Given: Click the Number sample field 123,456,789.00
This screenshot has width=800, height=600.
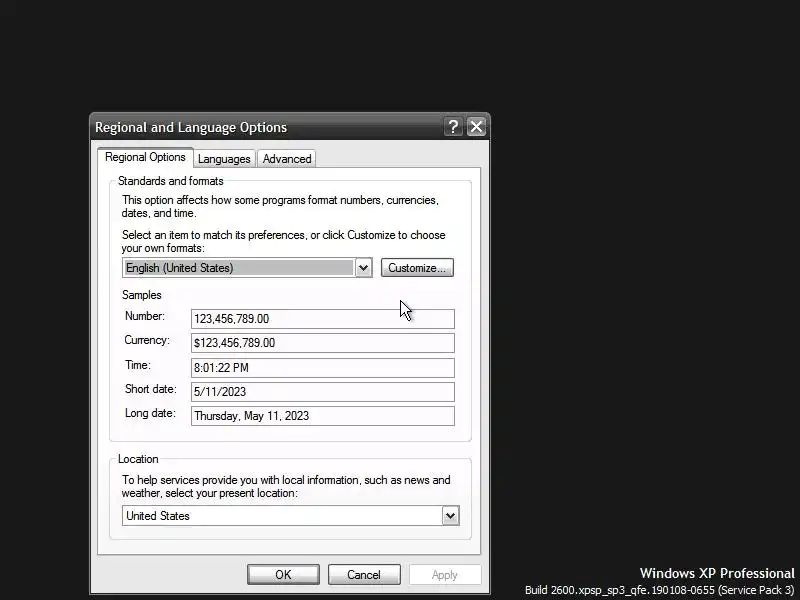Looking at the screenshot, I should (x=322, y=319).
